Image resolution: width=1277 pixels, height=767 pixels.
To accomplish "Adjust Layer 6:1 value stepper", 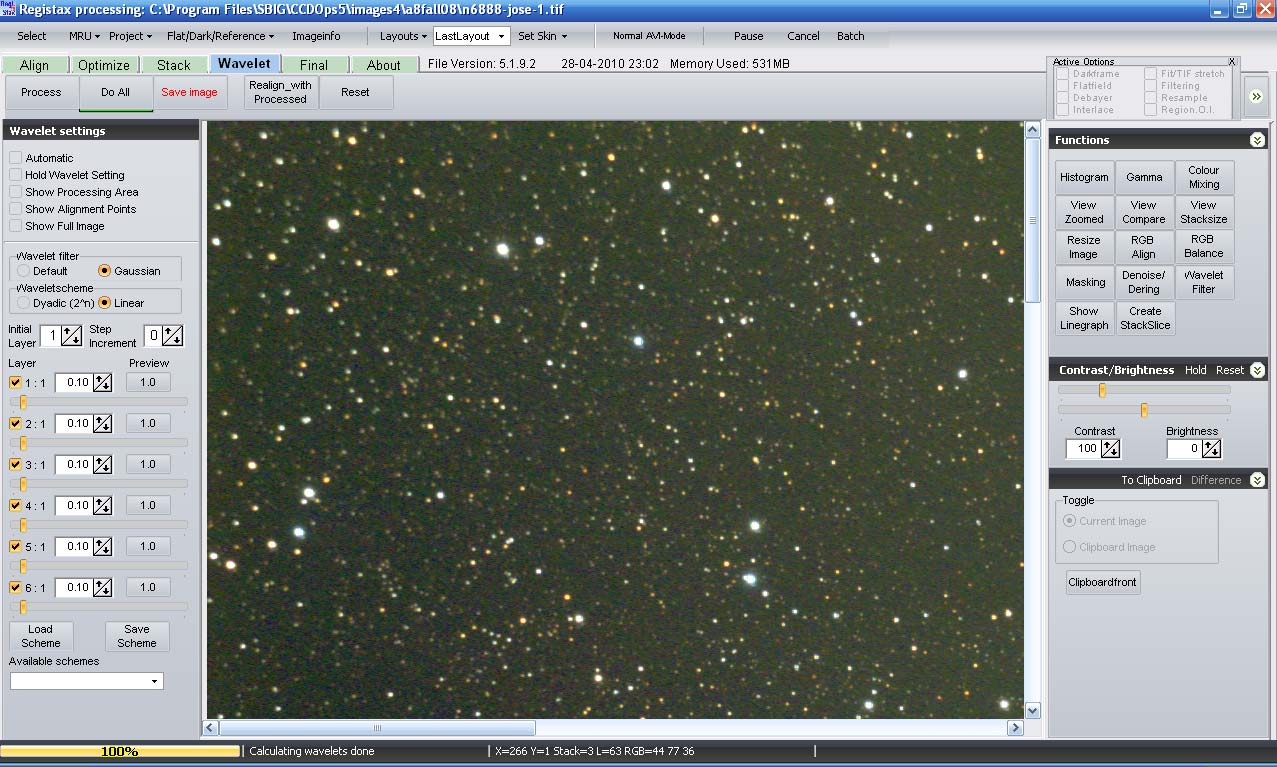I will tap(103, 587).
